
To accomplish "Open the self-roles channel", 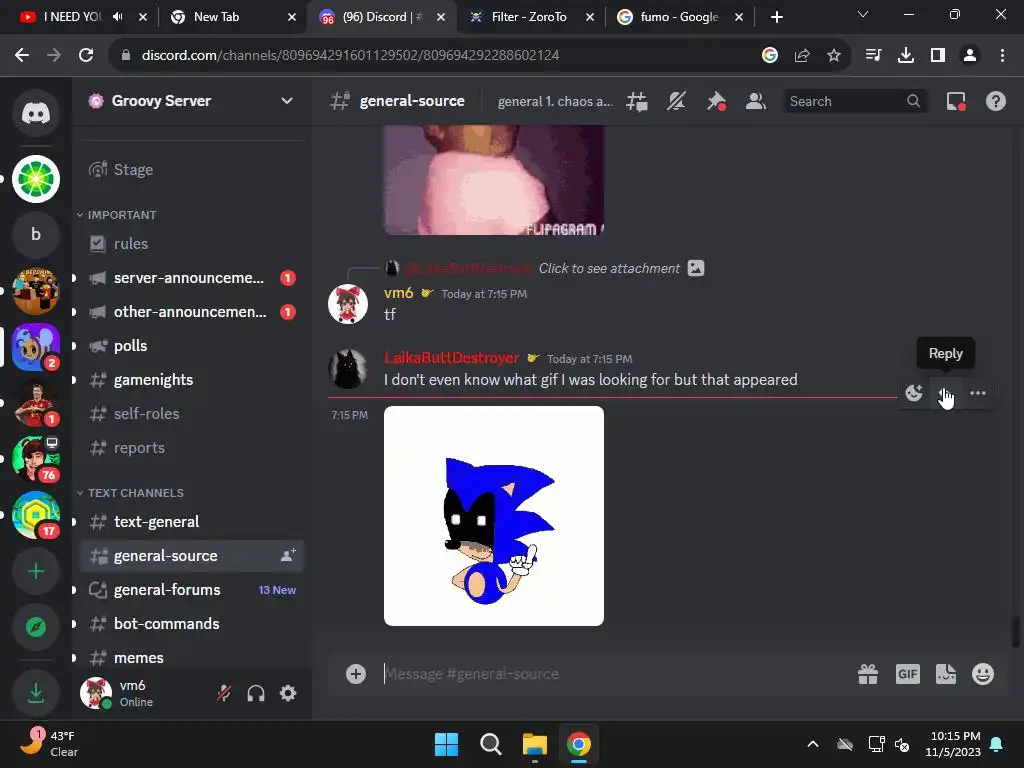I will (x=191, y=413).
